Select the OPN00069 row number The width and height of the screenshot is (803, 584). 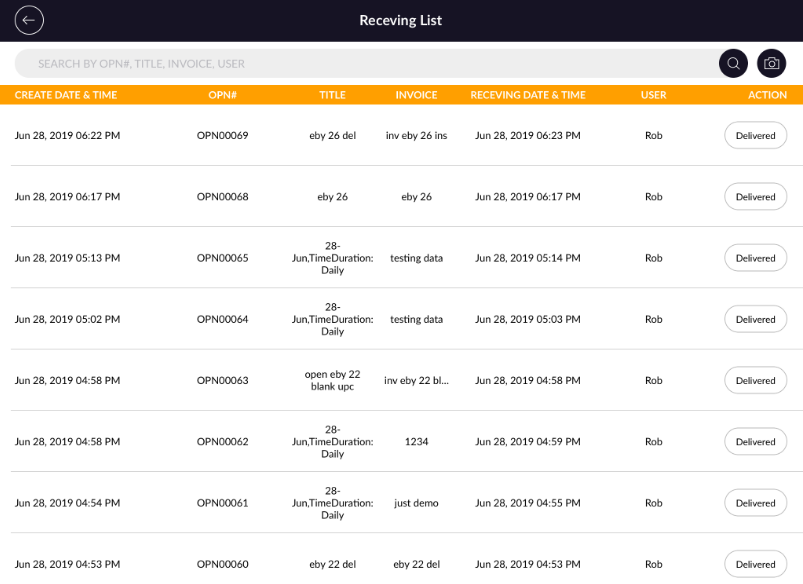[222, 136]
